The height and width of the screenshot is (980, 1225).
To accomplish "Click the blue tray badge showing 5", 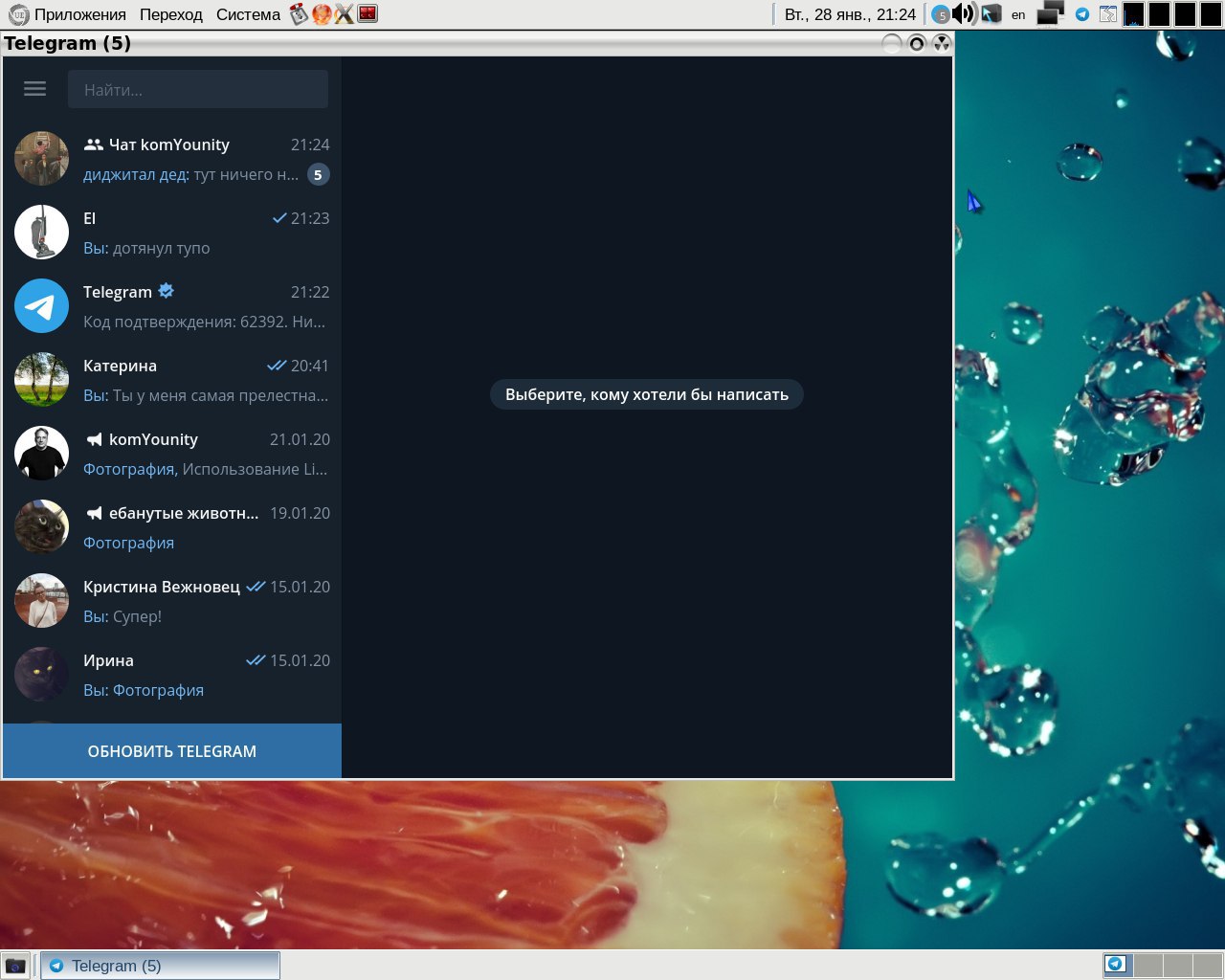I will click(x=941, y=14).
